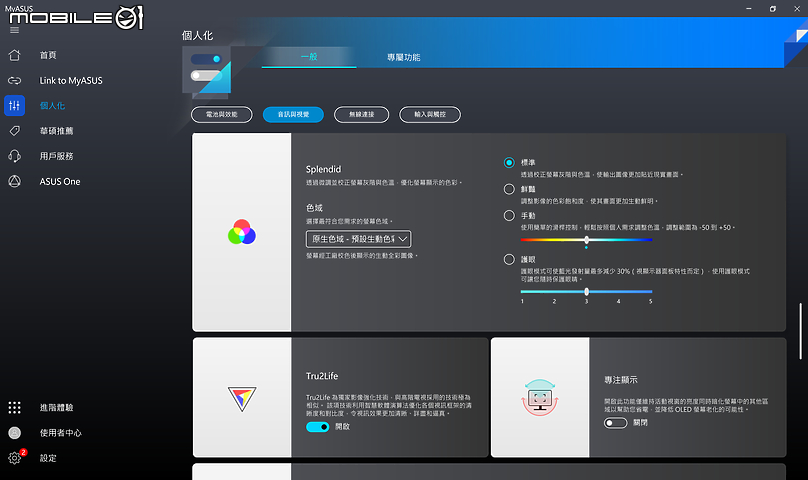
Task: Click the 專注顯示 monitor icon
Action: tap(540, 398)
